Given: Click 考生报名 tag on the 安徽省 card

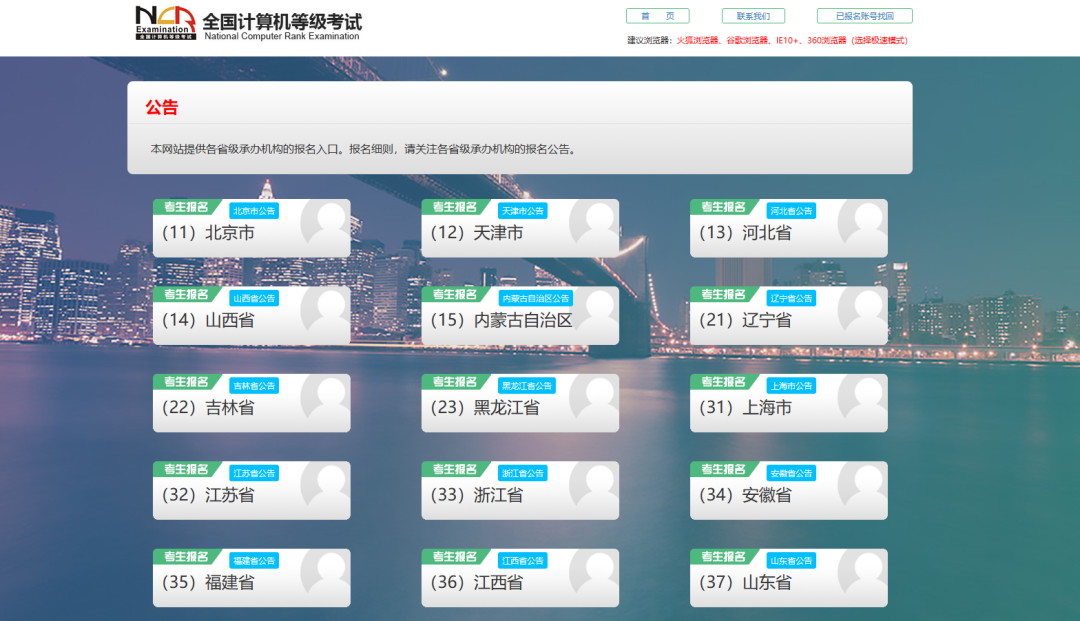Looking at the screenshot, I should click(723, 469).
